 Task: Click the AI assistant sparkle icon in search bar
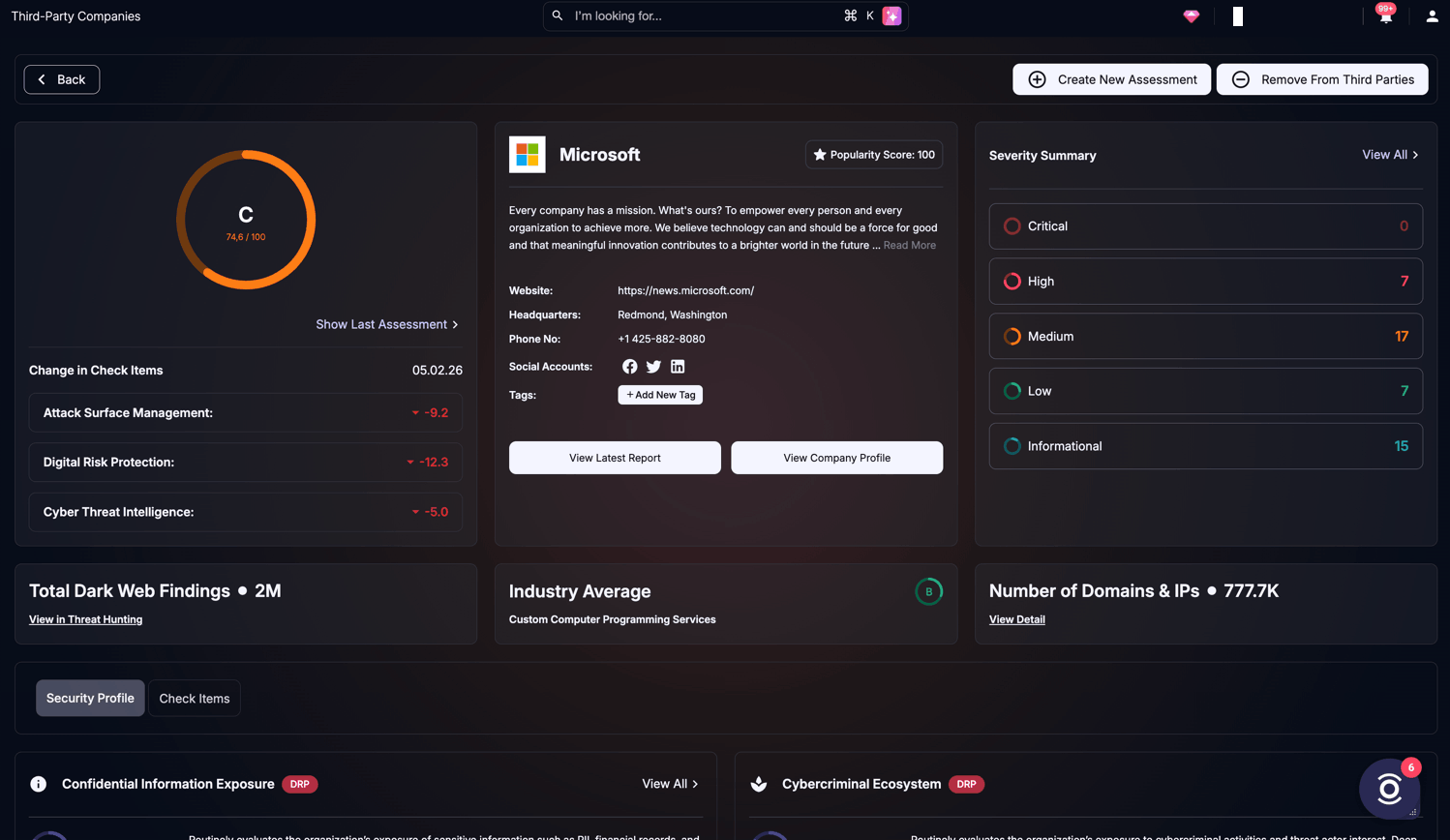click(x=891, y=15)
